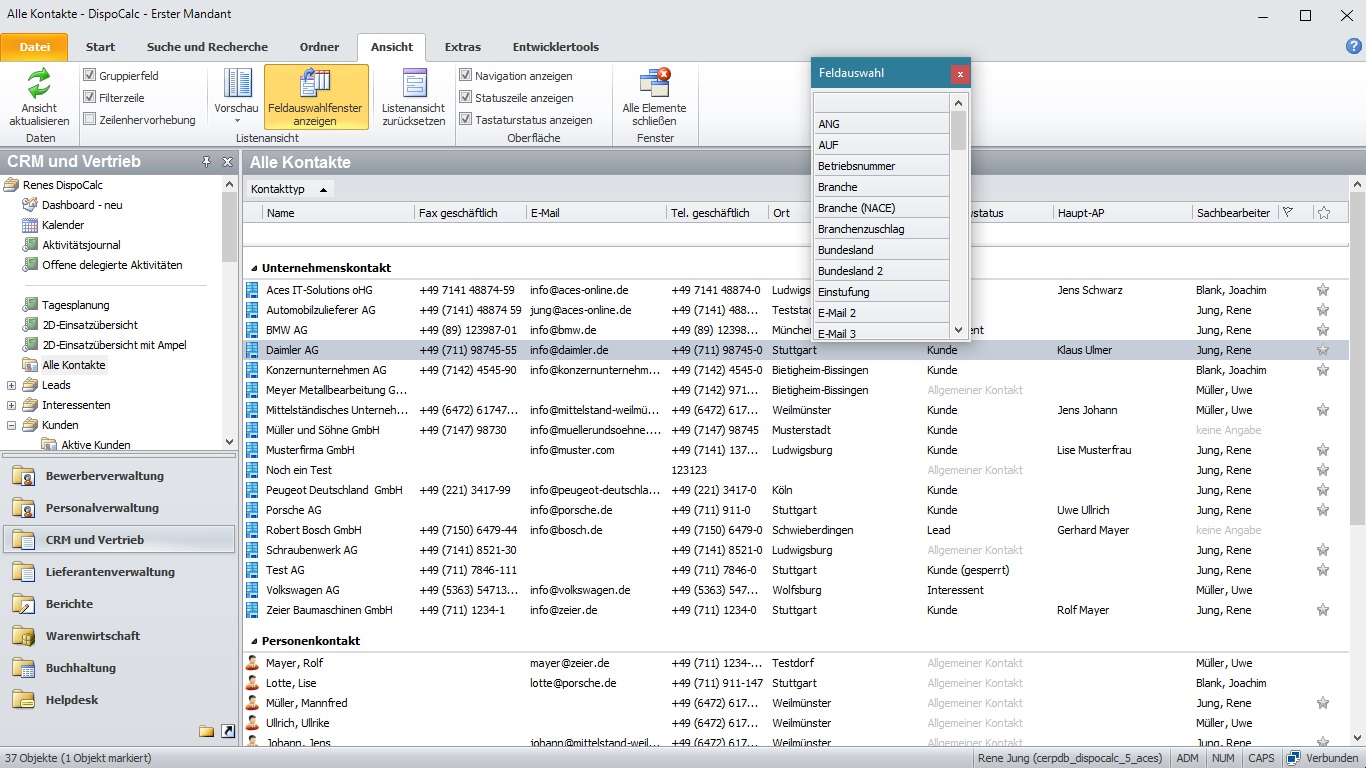Screen dimensions: 1366x768
Task: Switch to the Extras ribbon tab
Action: (462, 47)
